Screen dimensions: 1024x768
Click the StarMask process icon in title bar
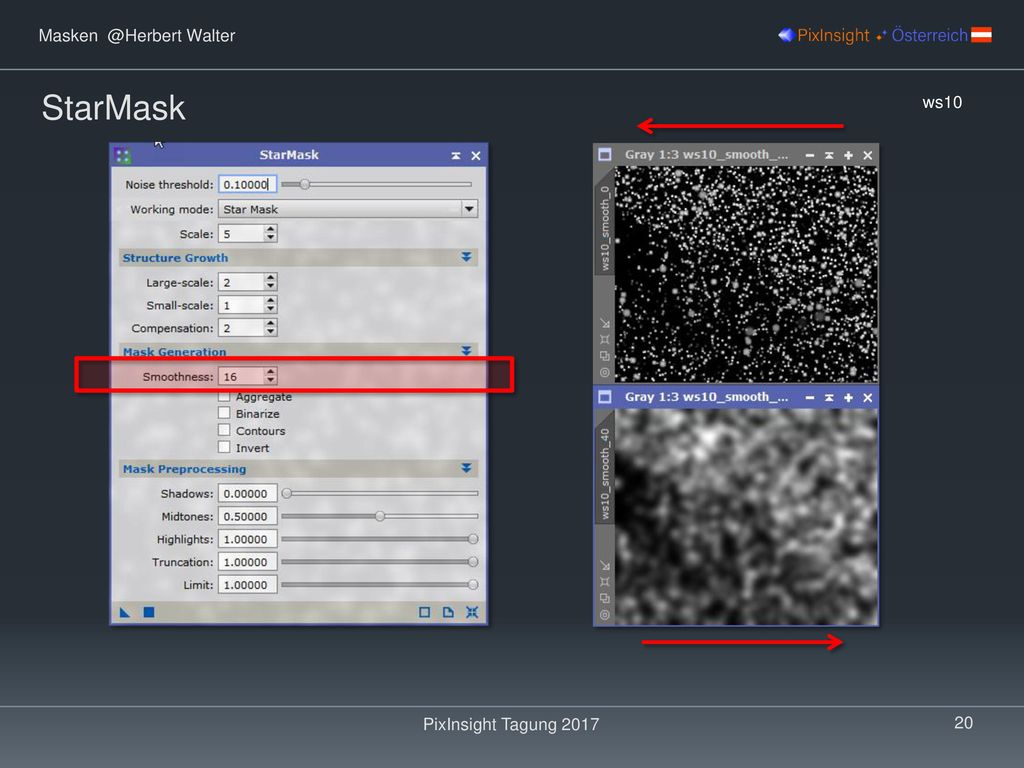point(122,155)
